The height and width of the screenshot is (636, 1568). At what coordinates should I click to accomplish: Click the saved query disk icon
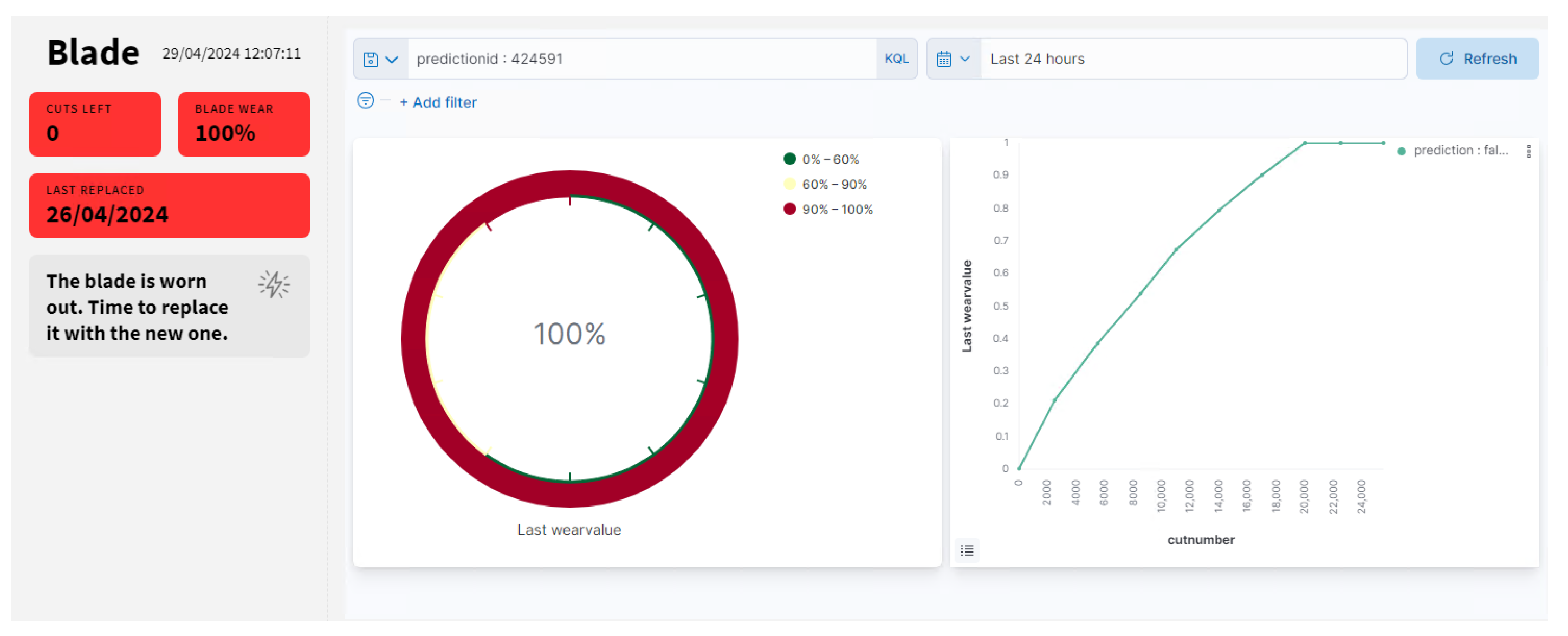pyautogui.click(x=370, y=59)
